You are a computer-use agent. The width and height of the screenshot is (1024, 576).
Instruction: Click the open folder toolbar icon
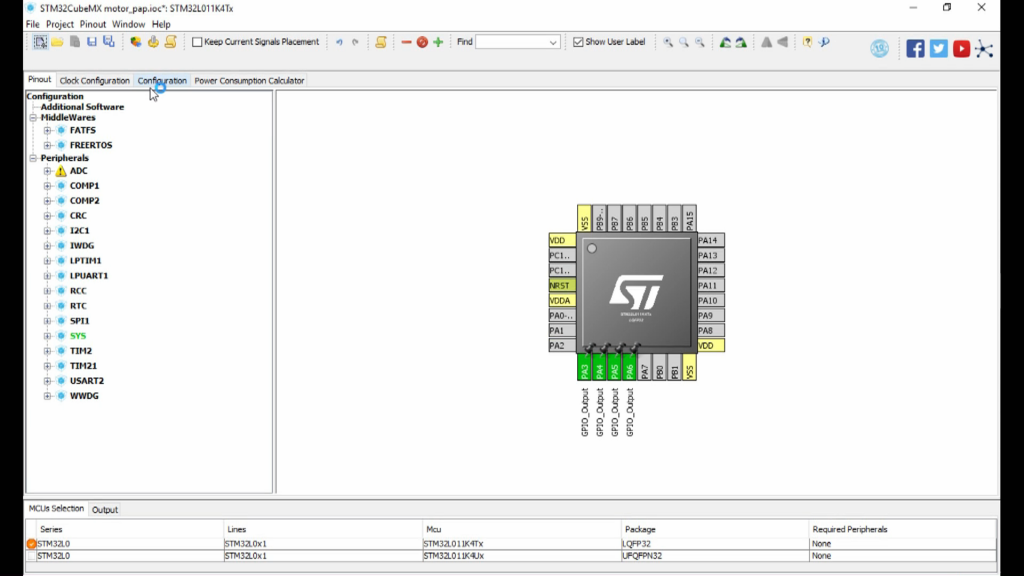[57, 42]
